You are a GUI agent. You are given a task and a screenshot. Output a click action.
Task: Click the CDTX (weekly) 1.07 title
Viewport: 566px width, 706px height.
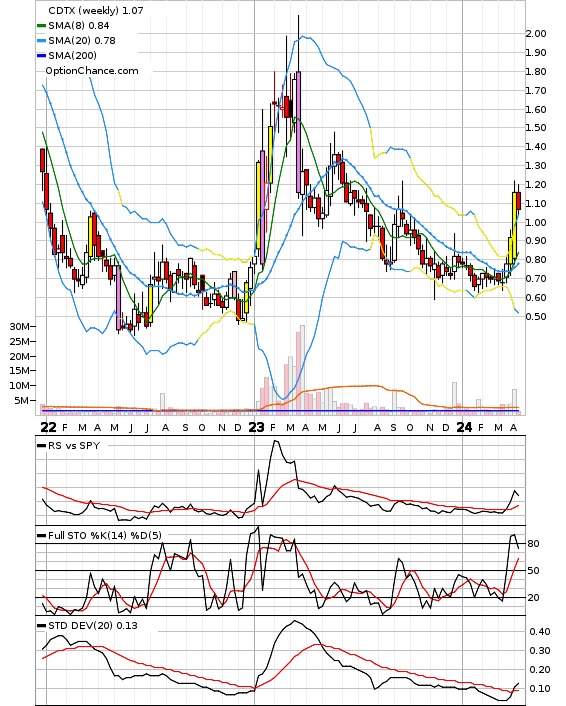click(x=95, y=10)
